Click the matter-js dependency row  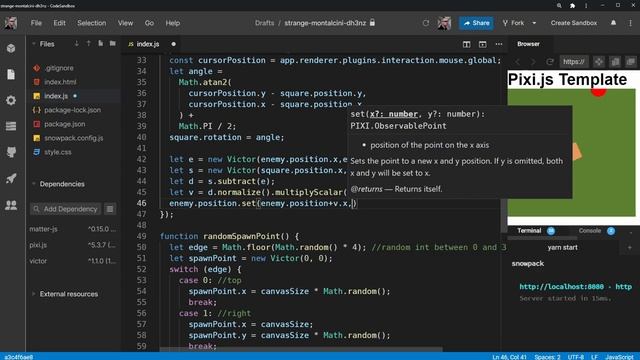(x=73, y=229)
